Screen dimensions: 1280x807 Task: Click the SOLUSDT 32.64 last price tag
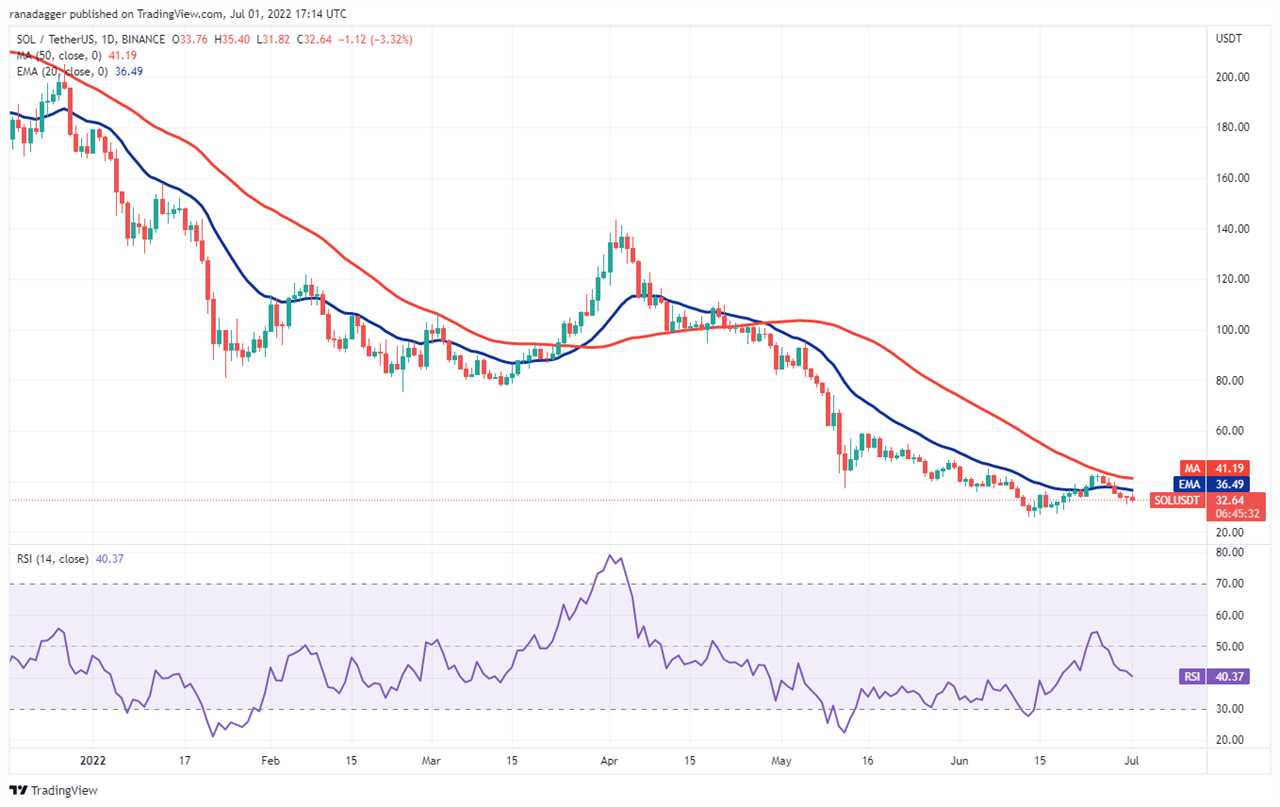click(1208, 500)
